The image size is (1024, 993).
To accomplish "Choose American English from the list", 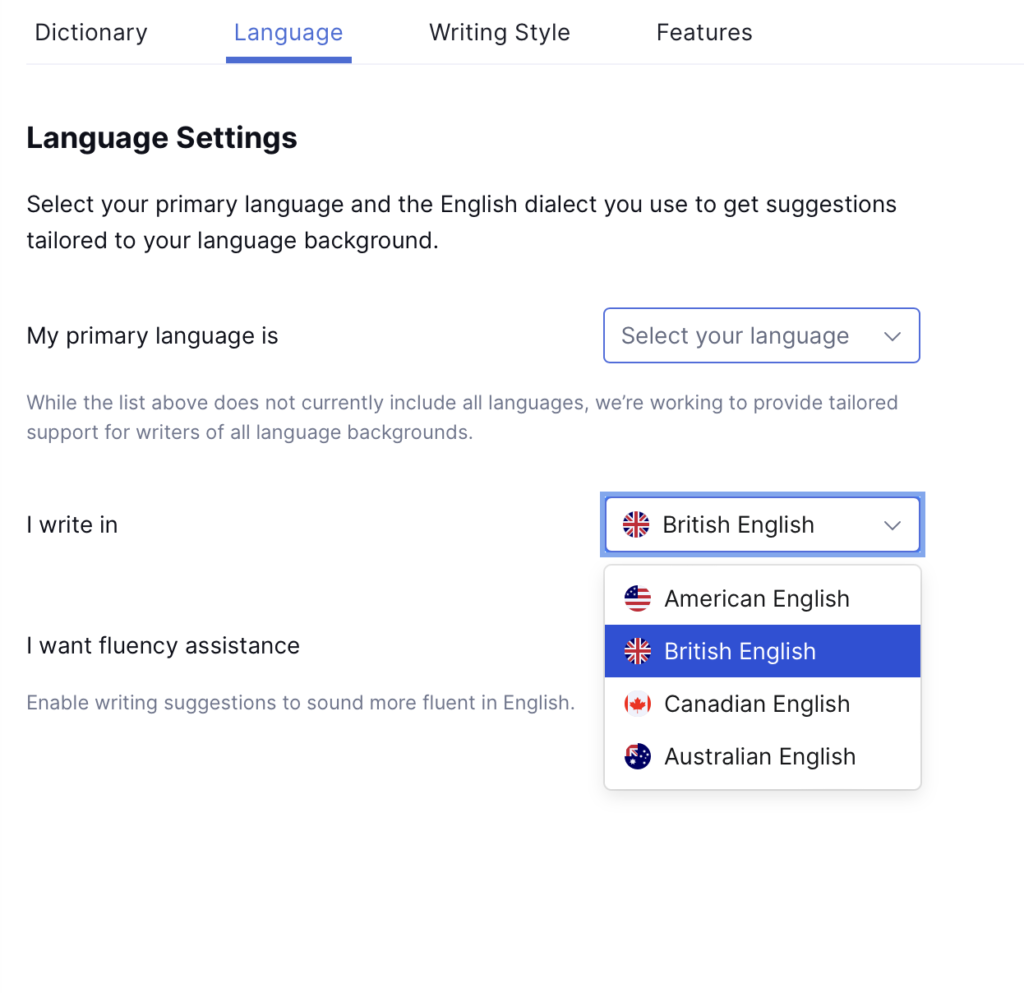I will 757,599.
